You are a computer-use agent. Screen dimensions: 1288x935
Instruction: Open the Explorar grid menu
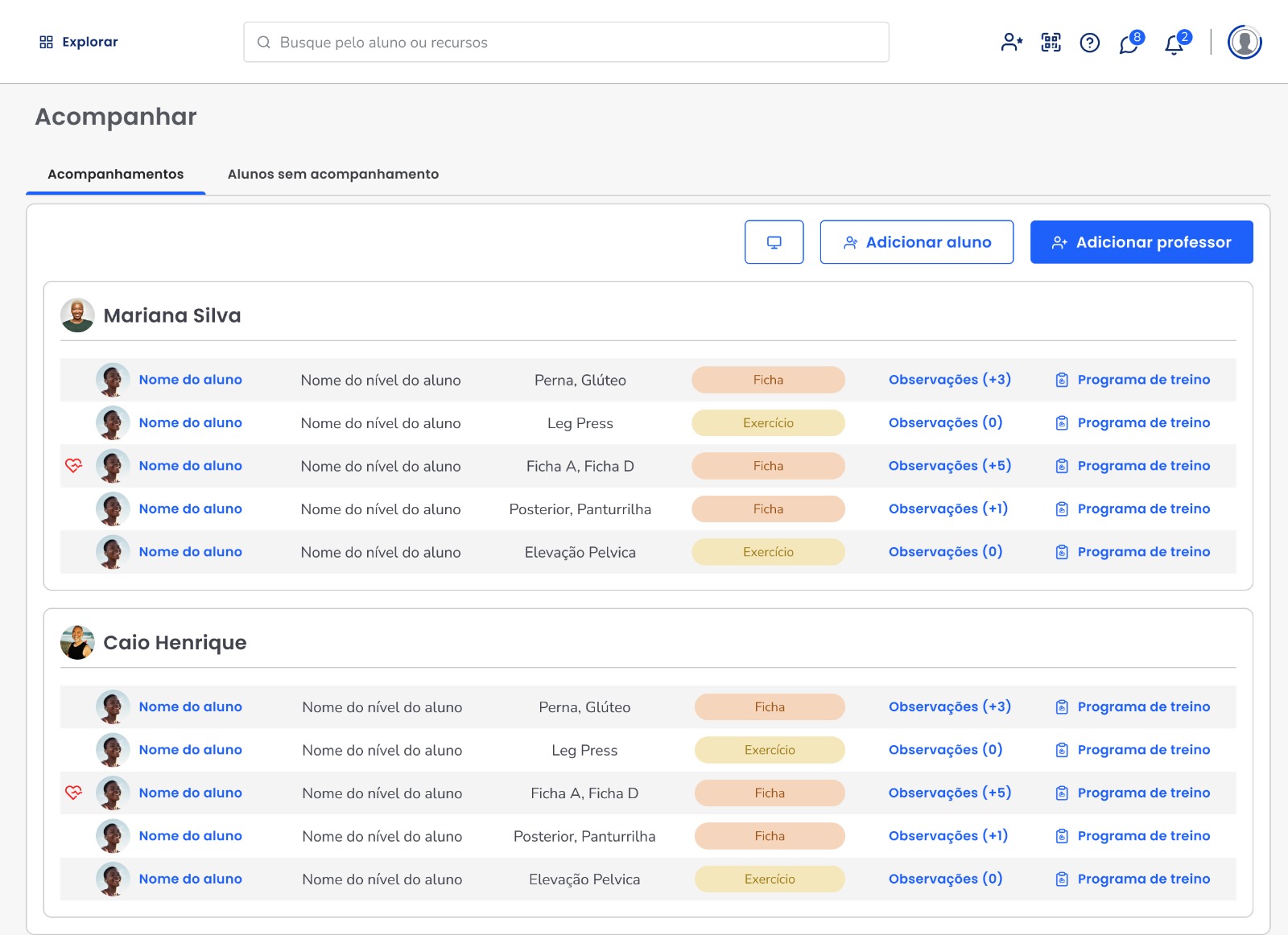tap(79, 42)
